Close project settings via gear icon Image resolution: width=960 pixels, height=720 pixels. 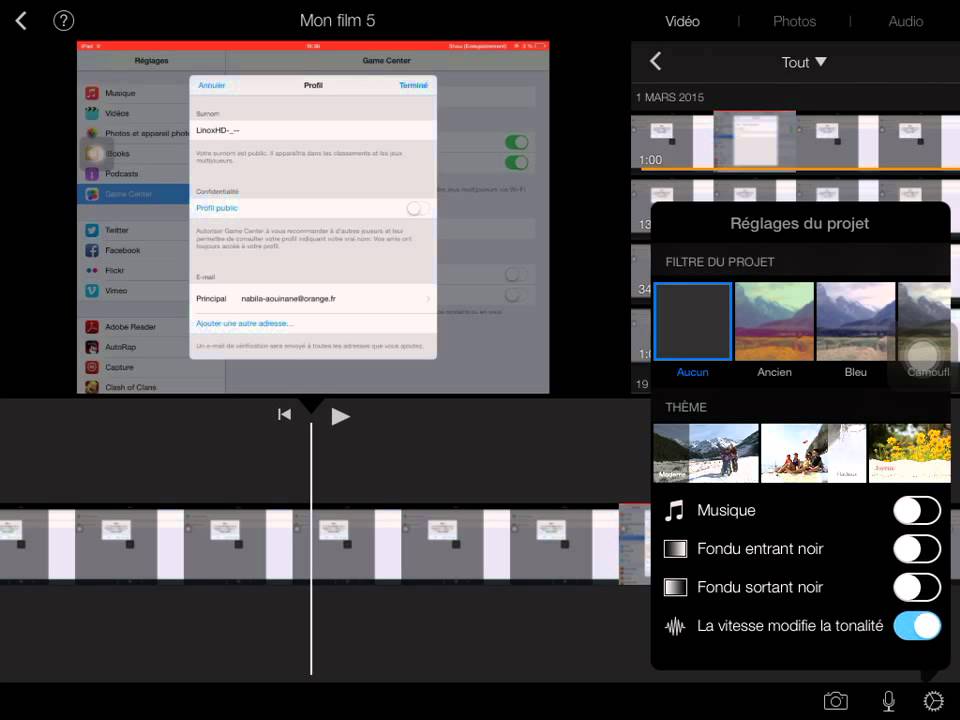coord(933,701)
